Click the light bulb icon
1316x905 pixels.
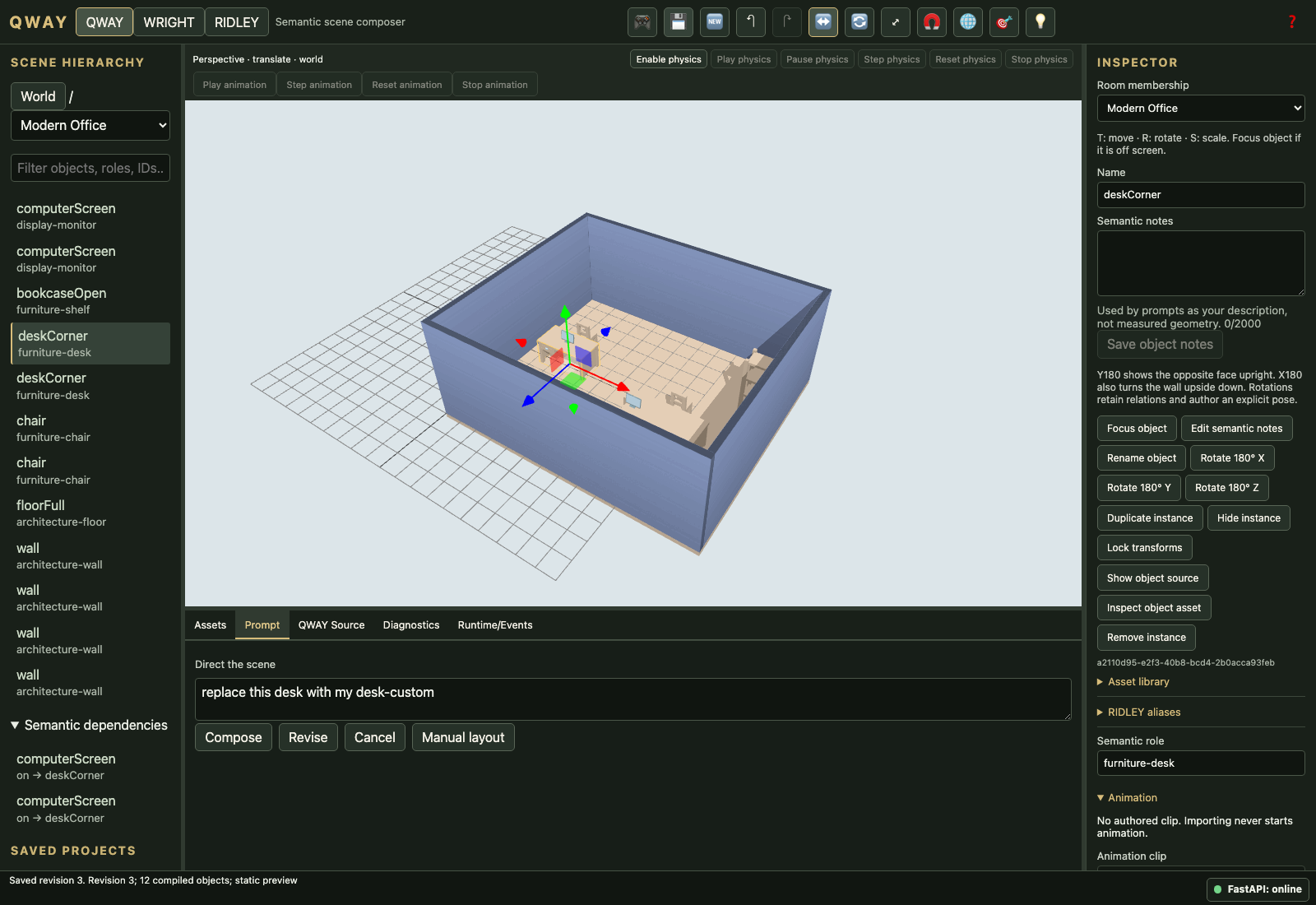[1040, 22]
